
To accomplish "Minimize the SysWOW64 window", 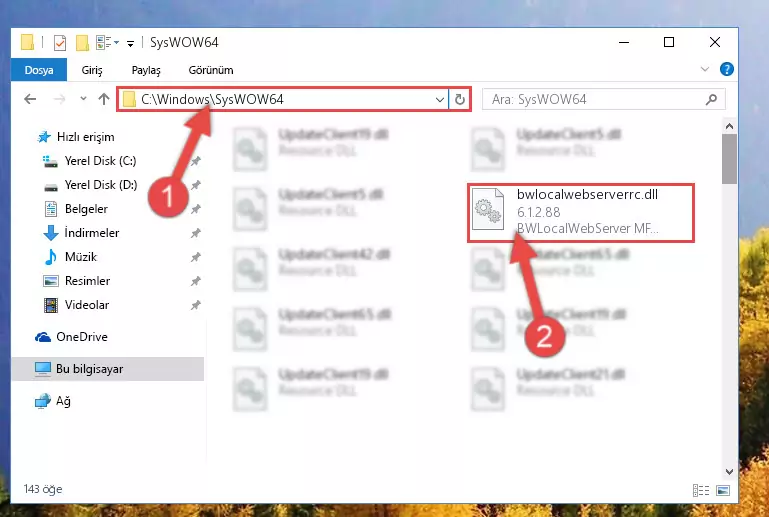I will point(624,43).
